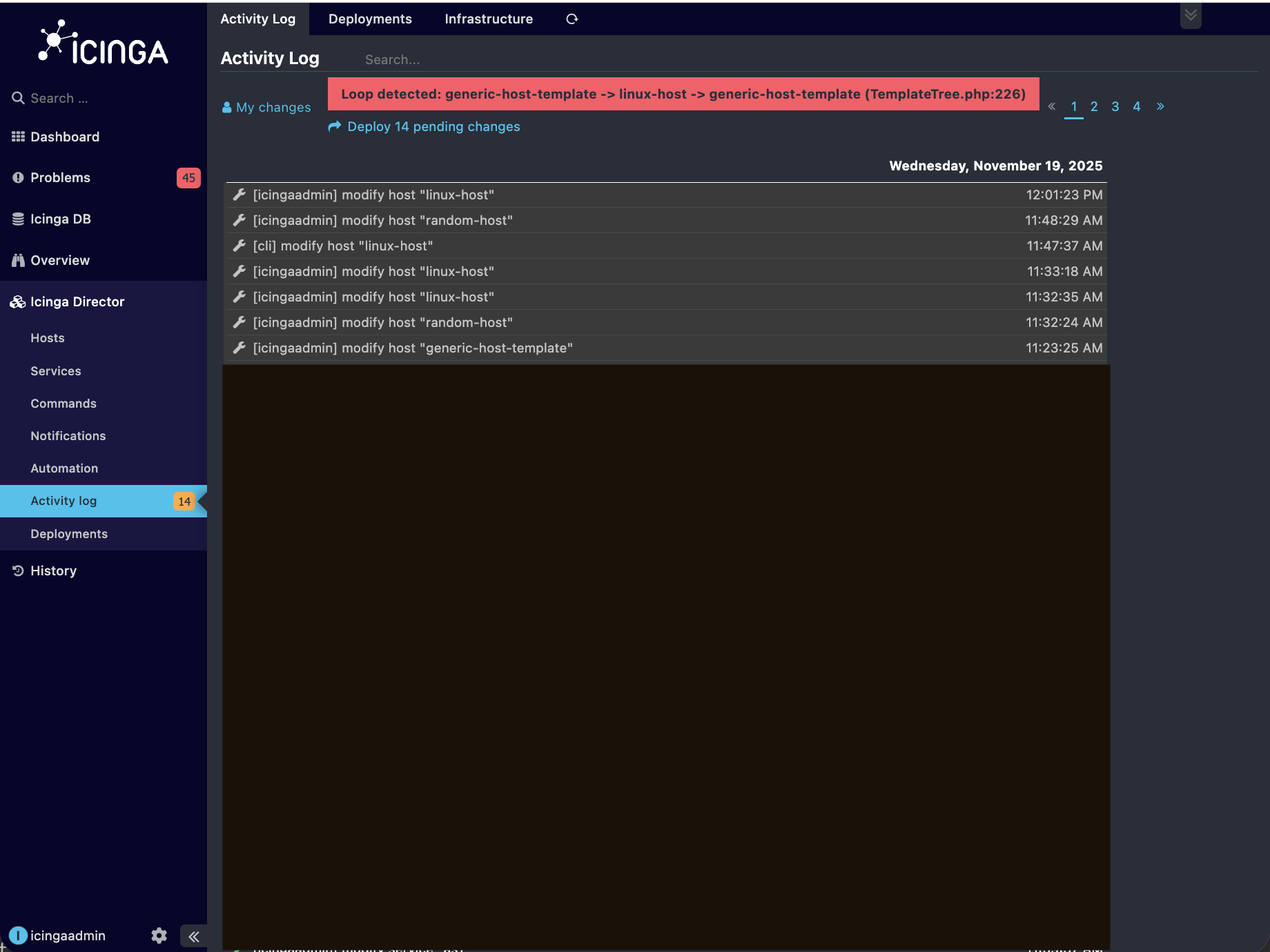Switch to the Deployments tab
Image resolution: width=1270 pixels, height=952 pixels.
370,19
